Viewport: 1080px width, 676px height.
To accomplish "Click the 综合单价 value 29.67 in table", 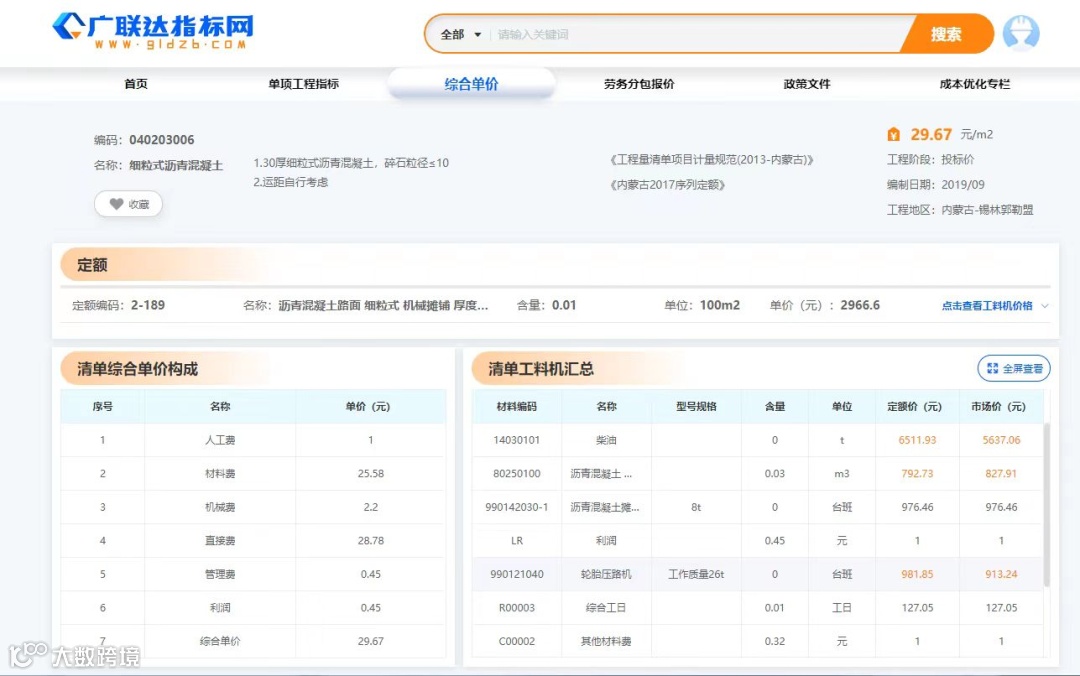I will (371, 641).
